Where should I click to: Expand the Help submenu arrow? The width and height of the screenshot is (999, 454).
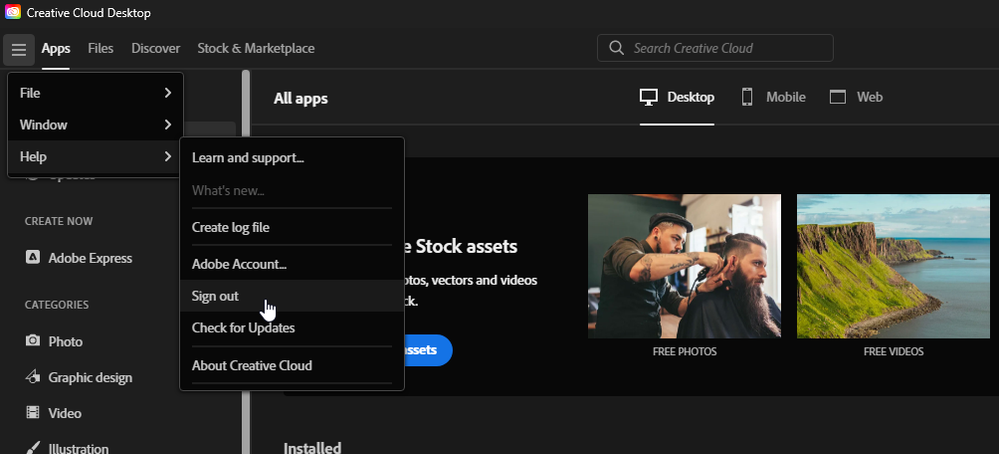click(168, 157)
